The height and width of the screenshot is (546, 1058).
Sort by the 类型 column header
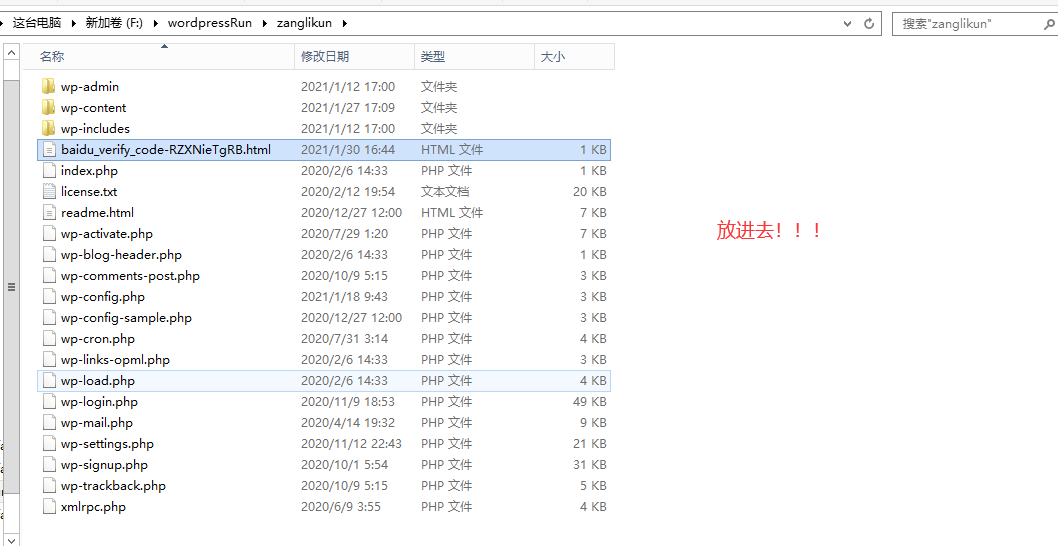(433, 57)
